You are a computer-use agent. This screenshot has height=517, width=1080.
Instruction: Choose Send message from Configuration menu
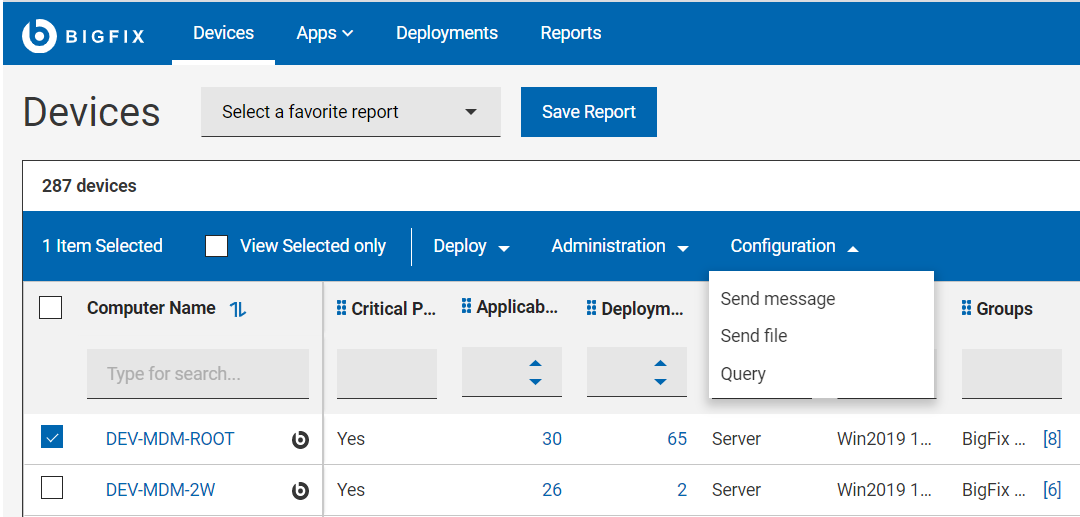777,299
